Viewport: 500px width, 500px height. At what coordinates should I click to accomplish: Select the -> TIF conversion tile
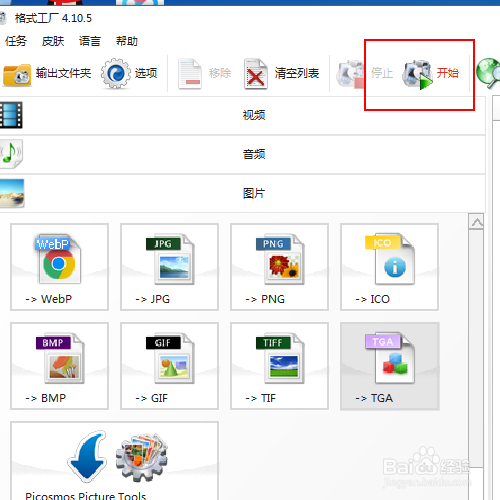pos(279,366)
